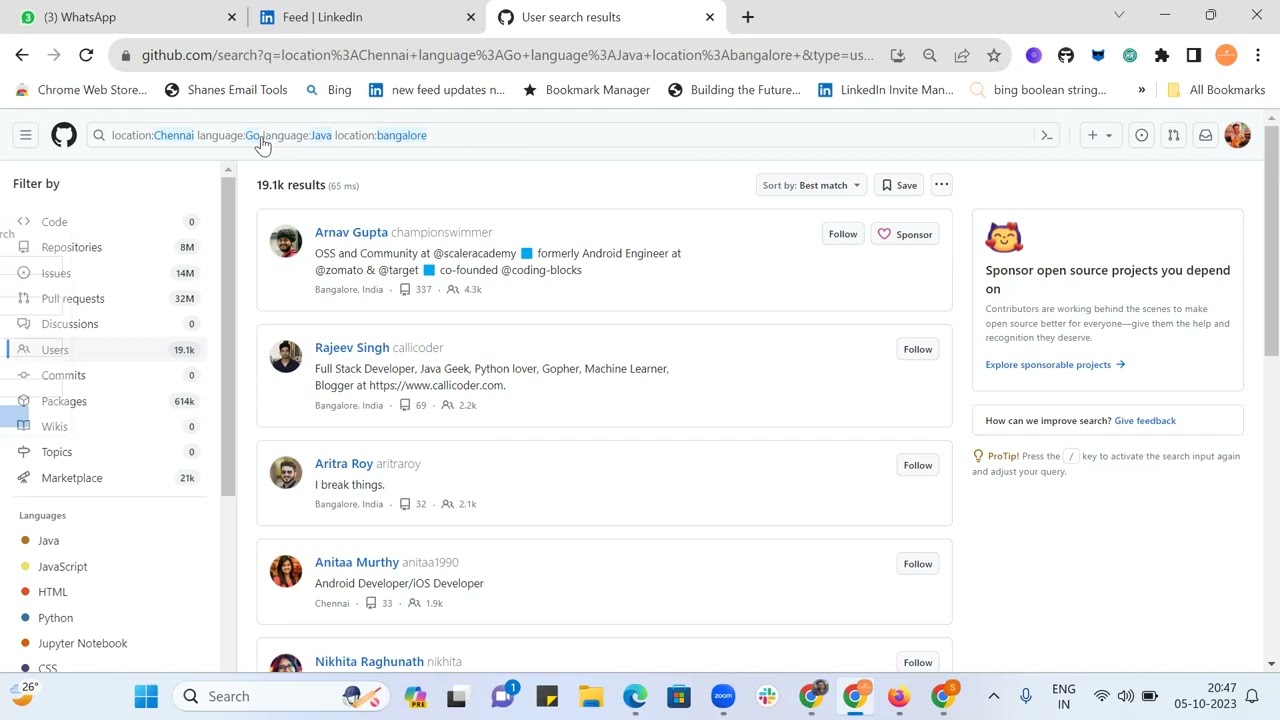Open Arnav Gupta's profile

coord(351,232)
